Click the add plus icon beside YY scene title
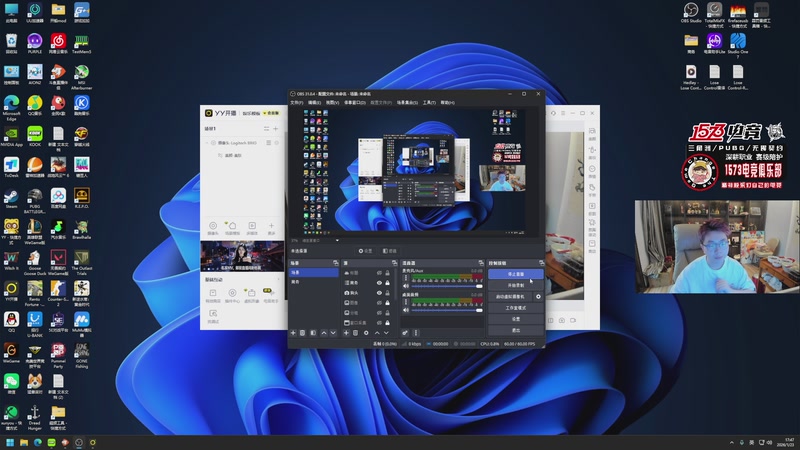Image resolution: width=800 pixels, height=450 pixels. tap(276, 129)
